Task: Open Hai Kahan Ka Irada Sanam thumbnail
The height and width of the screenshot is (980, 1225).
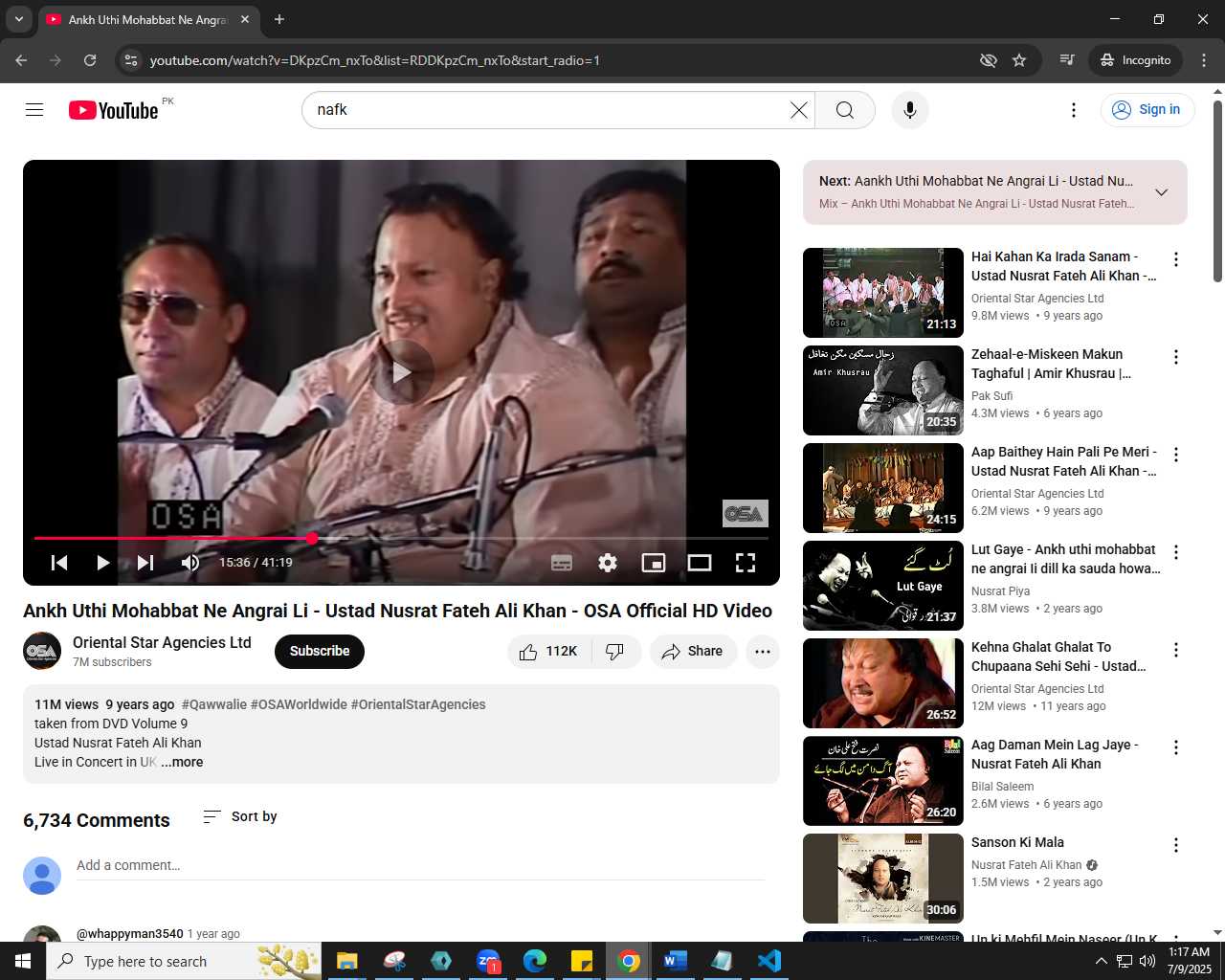Action: (883, 293)
